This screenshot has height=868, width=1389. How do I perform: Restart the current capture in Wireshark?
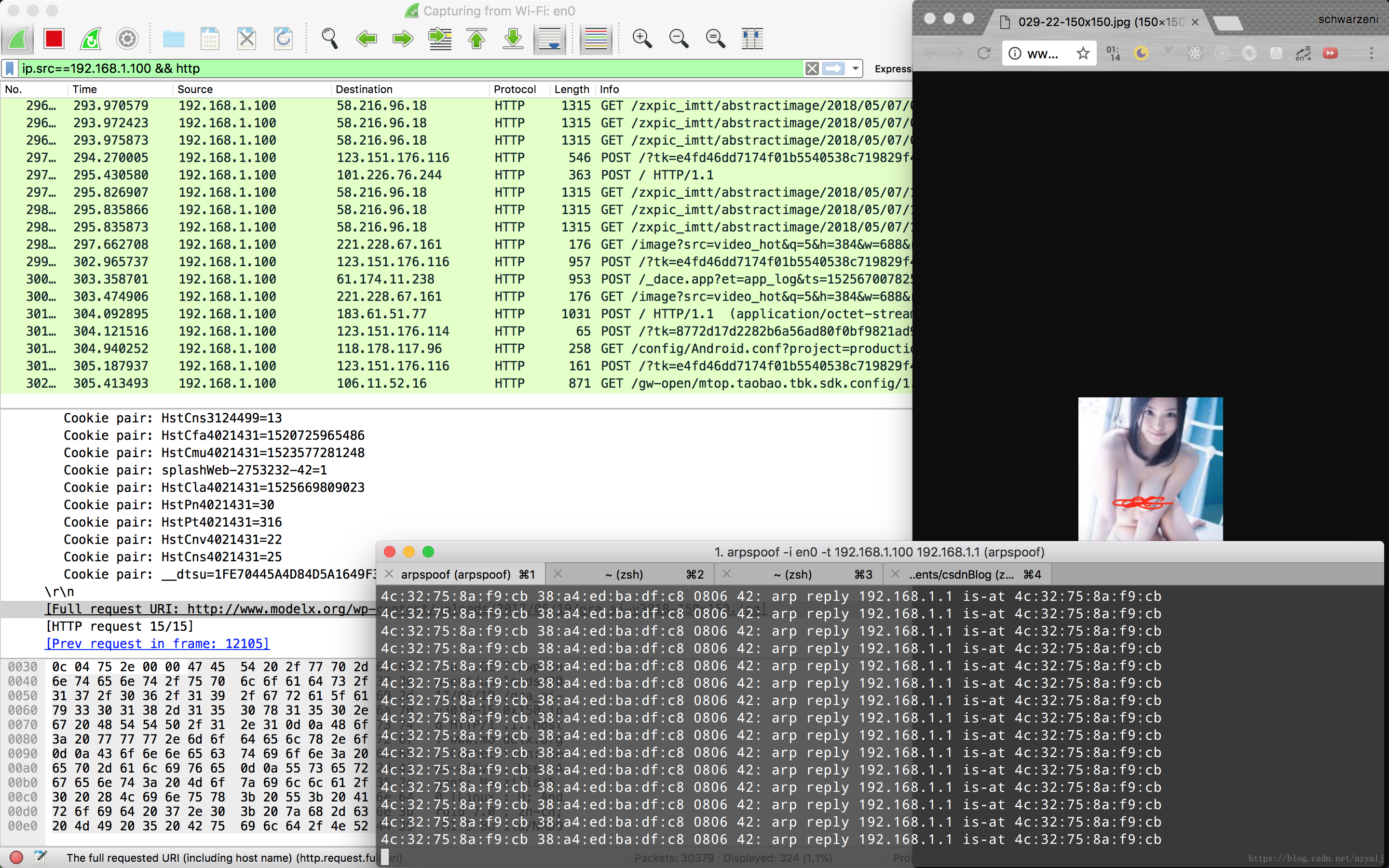[x=91, y=39]
